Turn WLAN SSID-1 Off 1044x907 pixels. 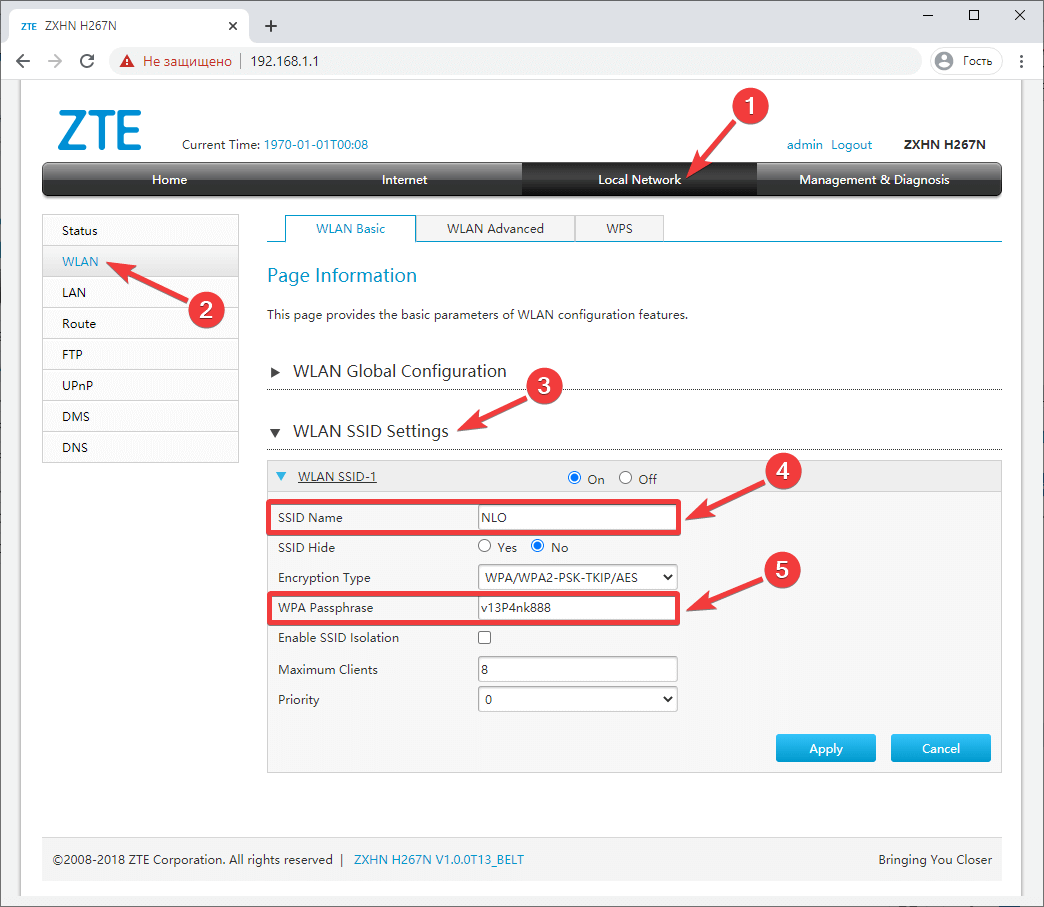click(624, 478)
